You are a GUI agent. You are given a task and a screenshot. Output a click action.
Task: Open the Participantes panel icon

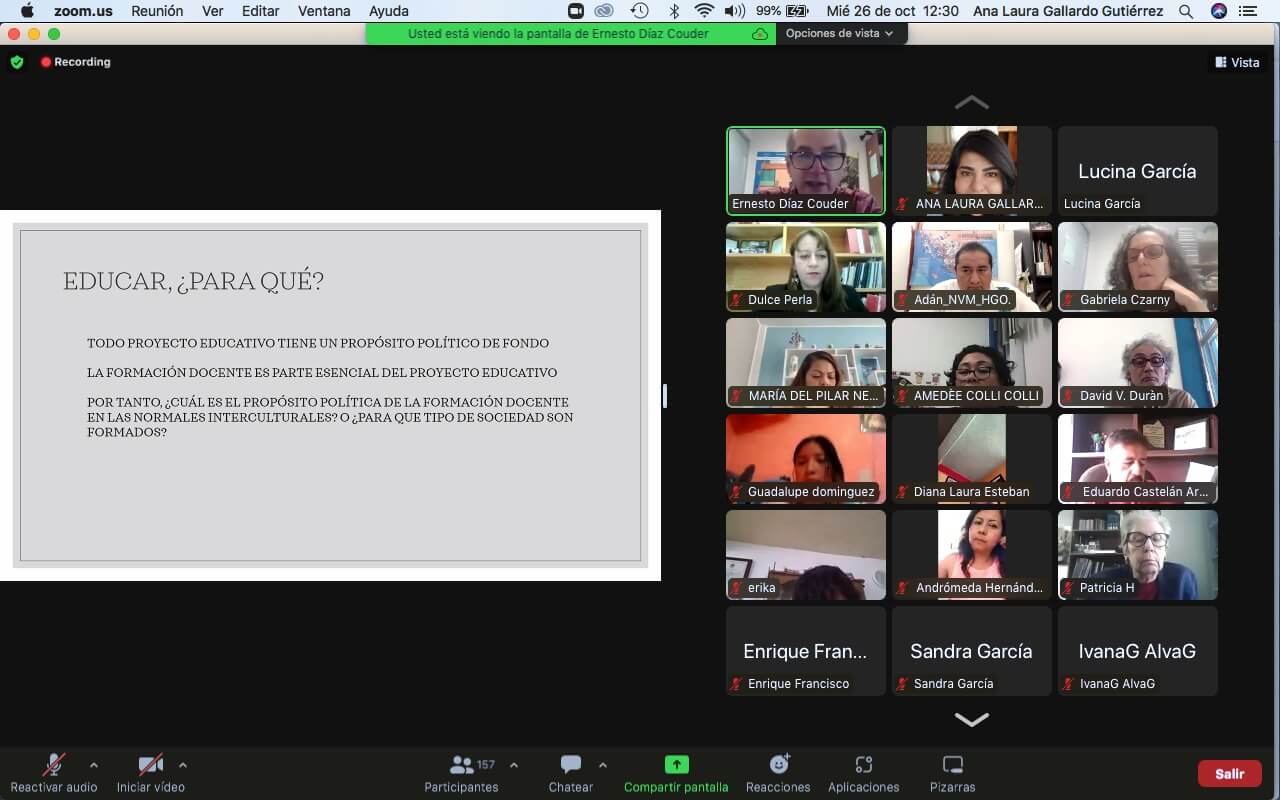(x=461, y=765)
